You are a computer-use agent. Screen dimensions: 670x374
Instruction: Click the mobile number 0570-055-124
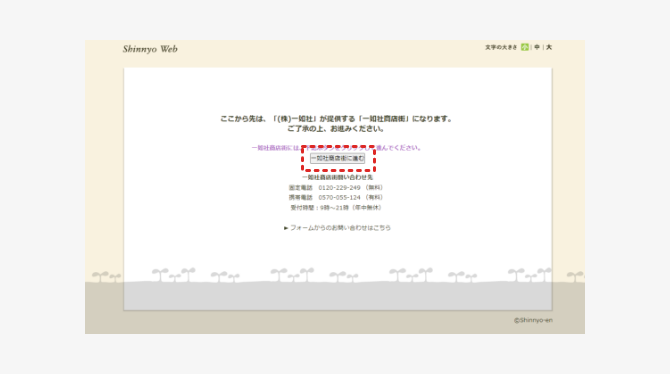point(339,197)
